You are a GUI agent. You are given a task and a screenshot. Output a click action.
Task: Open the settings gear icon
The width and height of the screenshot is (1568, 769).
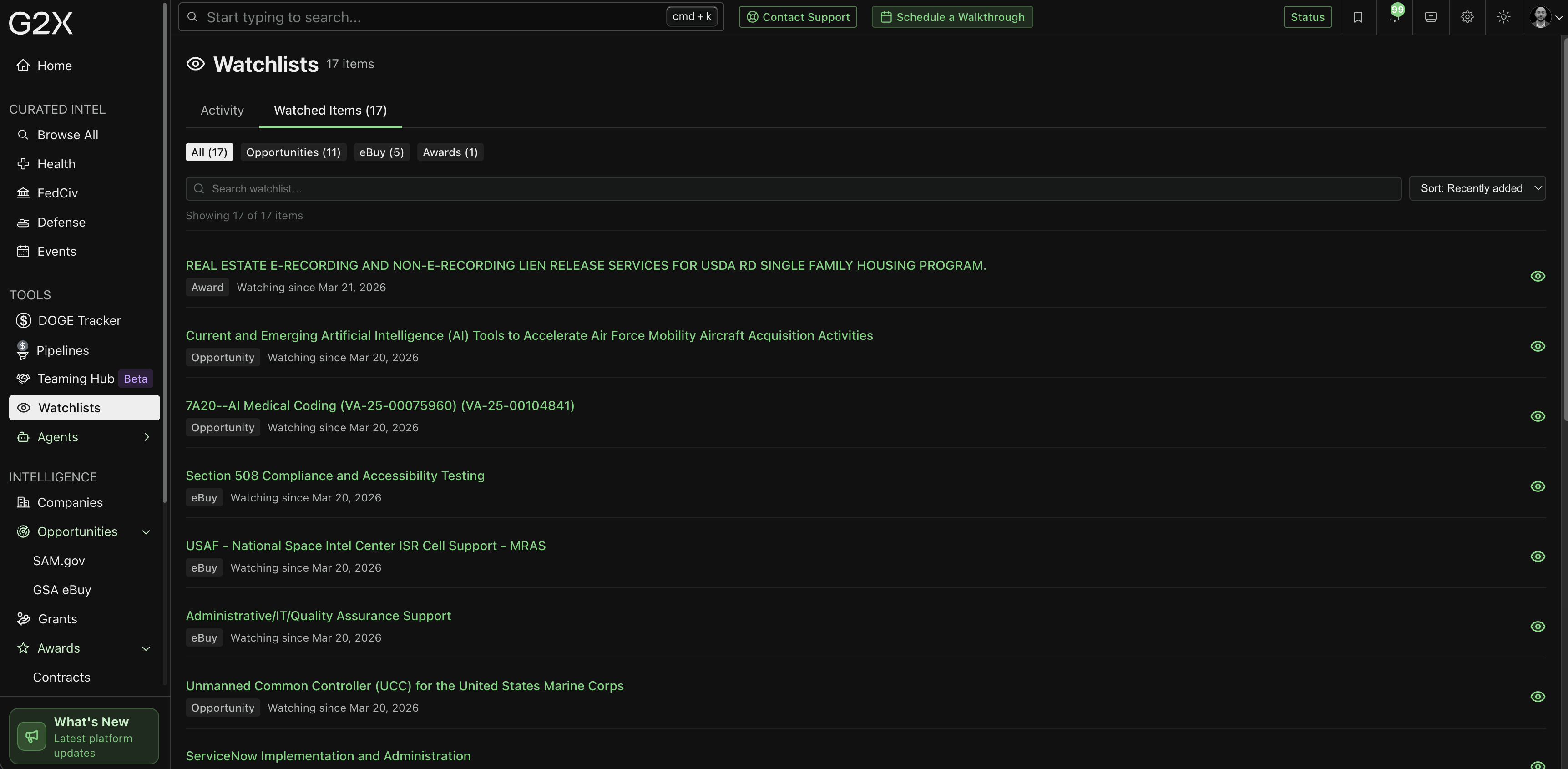point(1467,17)
